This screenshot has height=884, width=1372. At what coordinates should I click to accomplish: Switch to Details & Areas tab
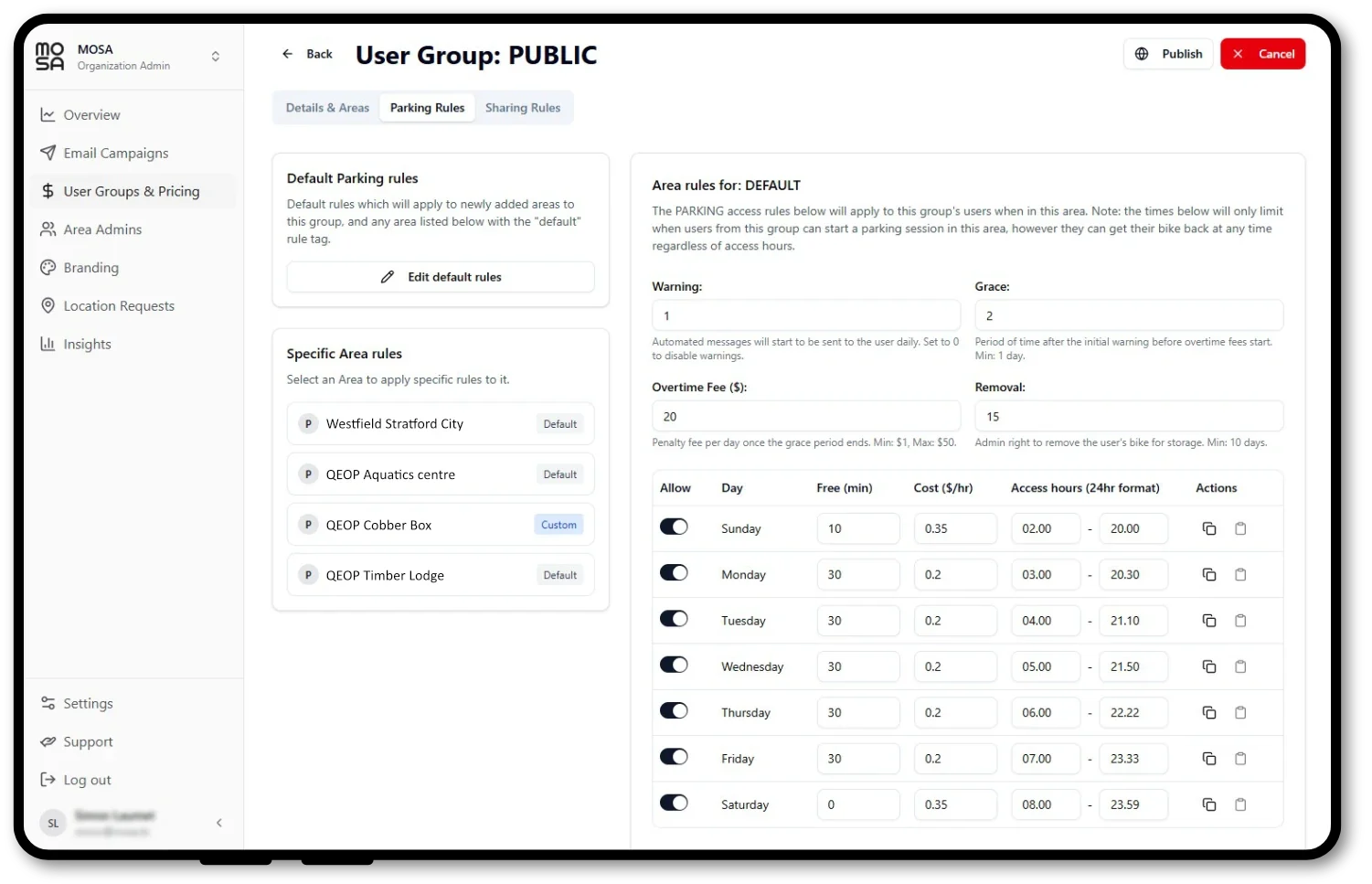point(327,108)
